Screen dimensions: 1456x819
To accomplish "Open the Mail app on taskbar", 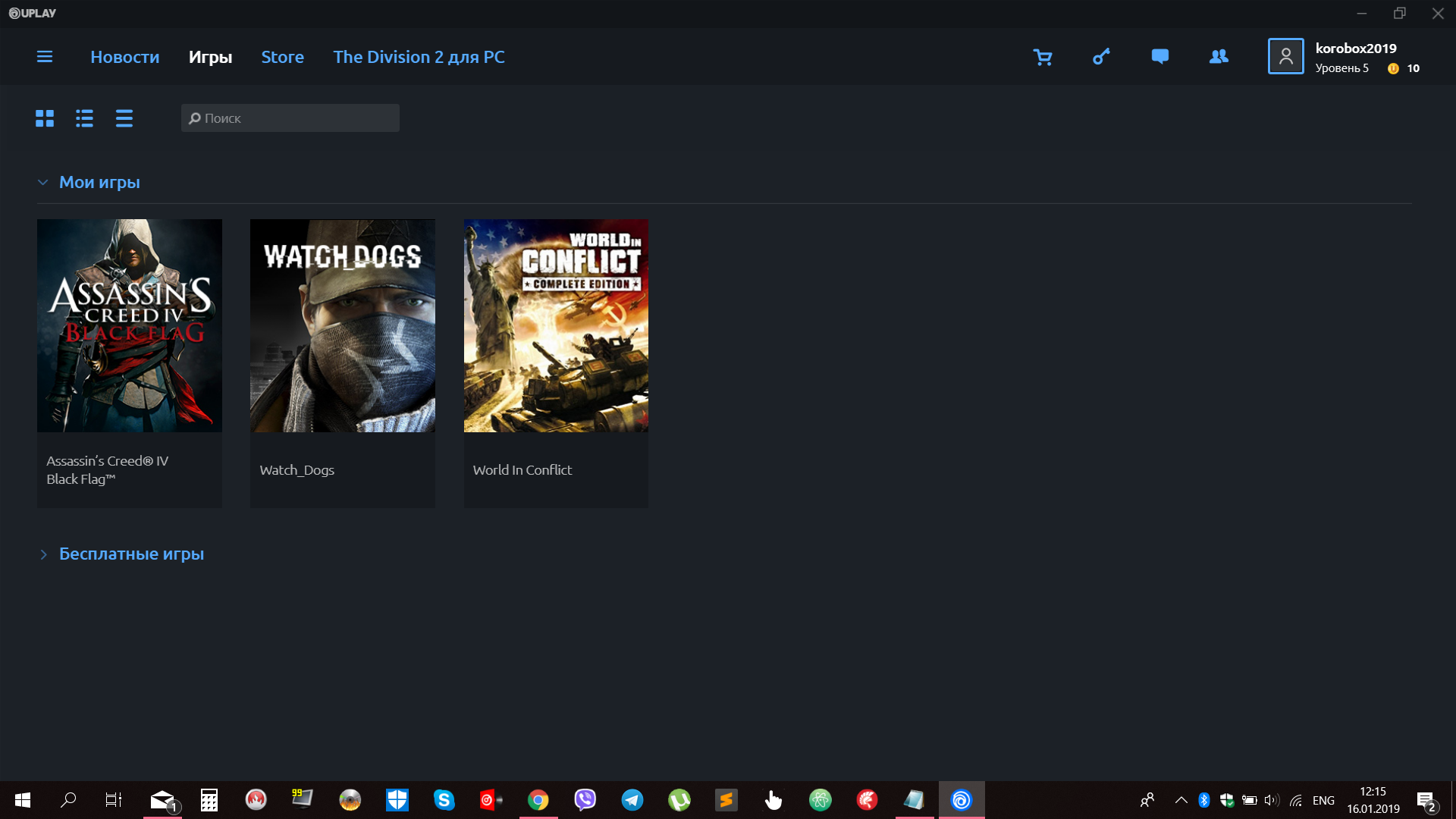I will point(162,800).
